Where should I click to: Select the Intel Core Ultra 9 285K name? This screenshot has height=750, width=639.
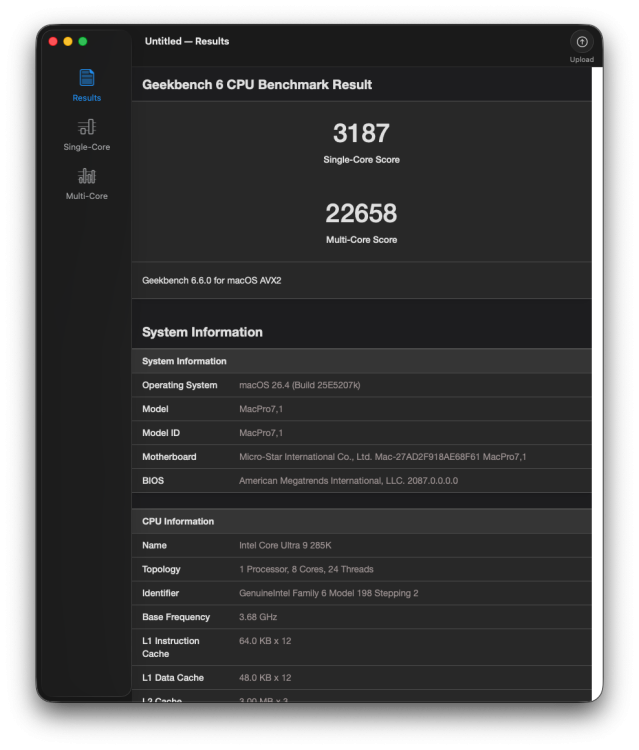(x=285, y=545)
